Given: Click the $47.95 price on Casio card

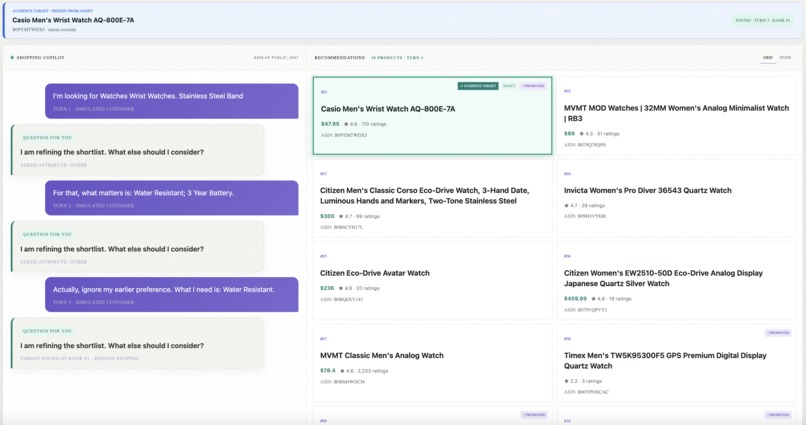Looking at the screenshot, I should point(330,124).
